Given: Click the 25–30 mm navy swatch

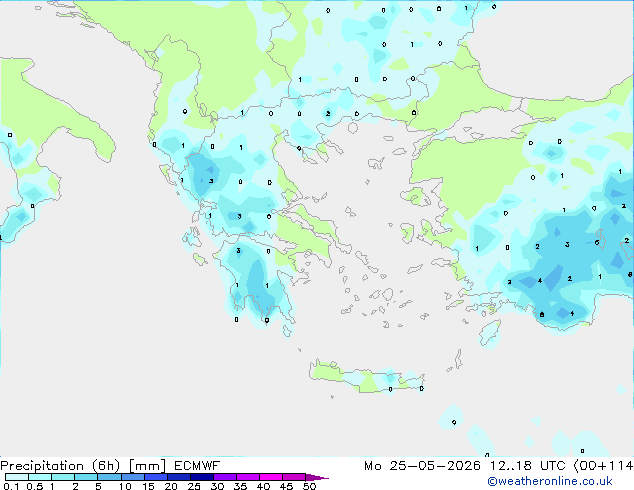Looking at the screenshot, I should pos(201,477).
